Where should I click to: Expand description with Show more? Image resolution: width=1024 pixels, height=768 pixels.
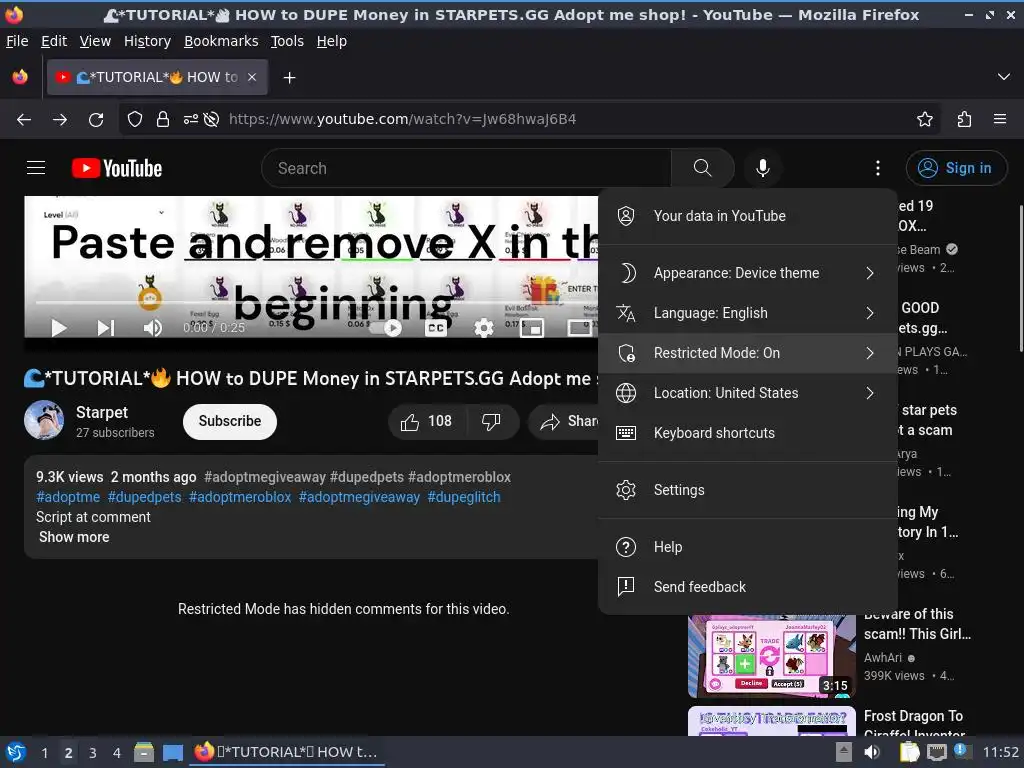pyautogui.click(x=74, y=537)
